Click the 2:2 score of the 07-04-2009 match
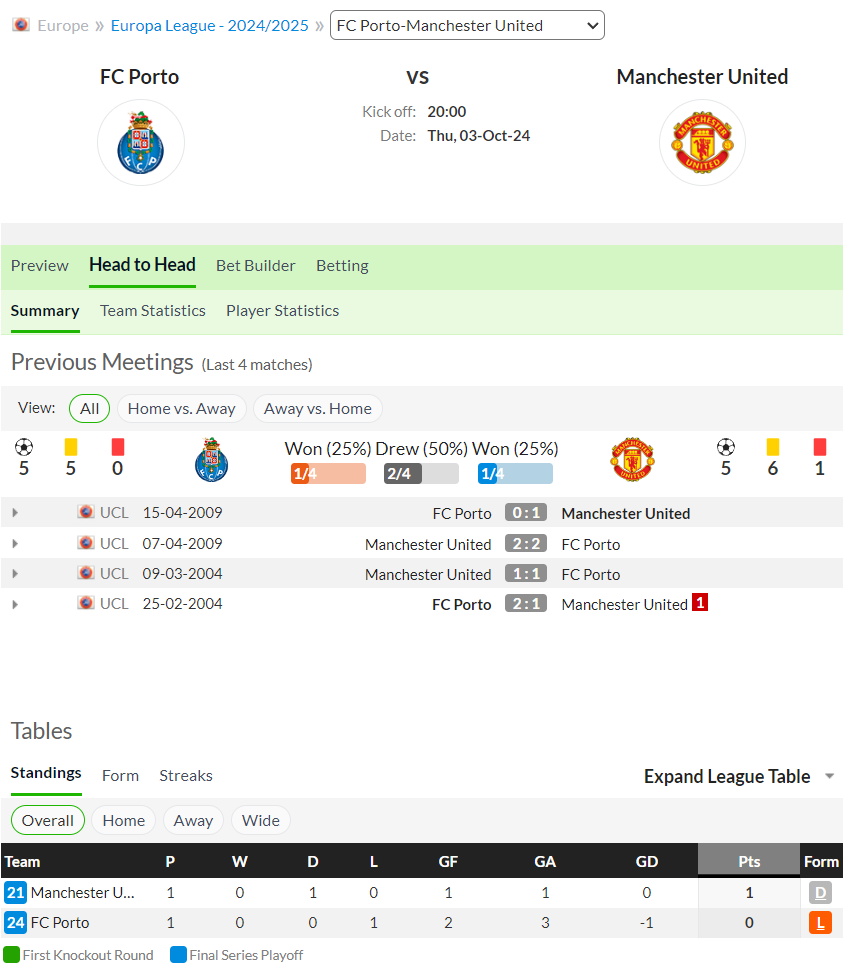This screenshot has width=845, height=972. tap(526, 544)
